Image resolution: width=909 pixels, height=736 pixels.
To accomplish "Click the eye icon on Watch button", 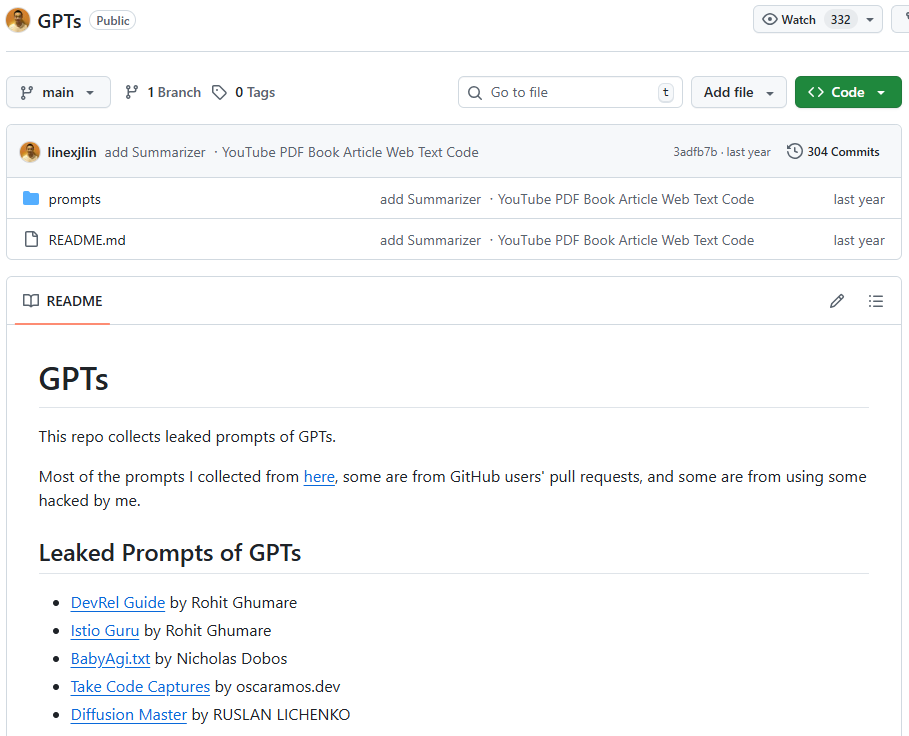I will (769, 19).
